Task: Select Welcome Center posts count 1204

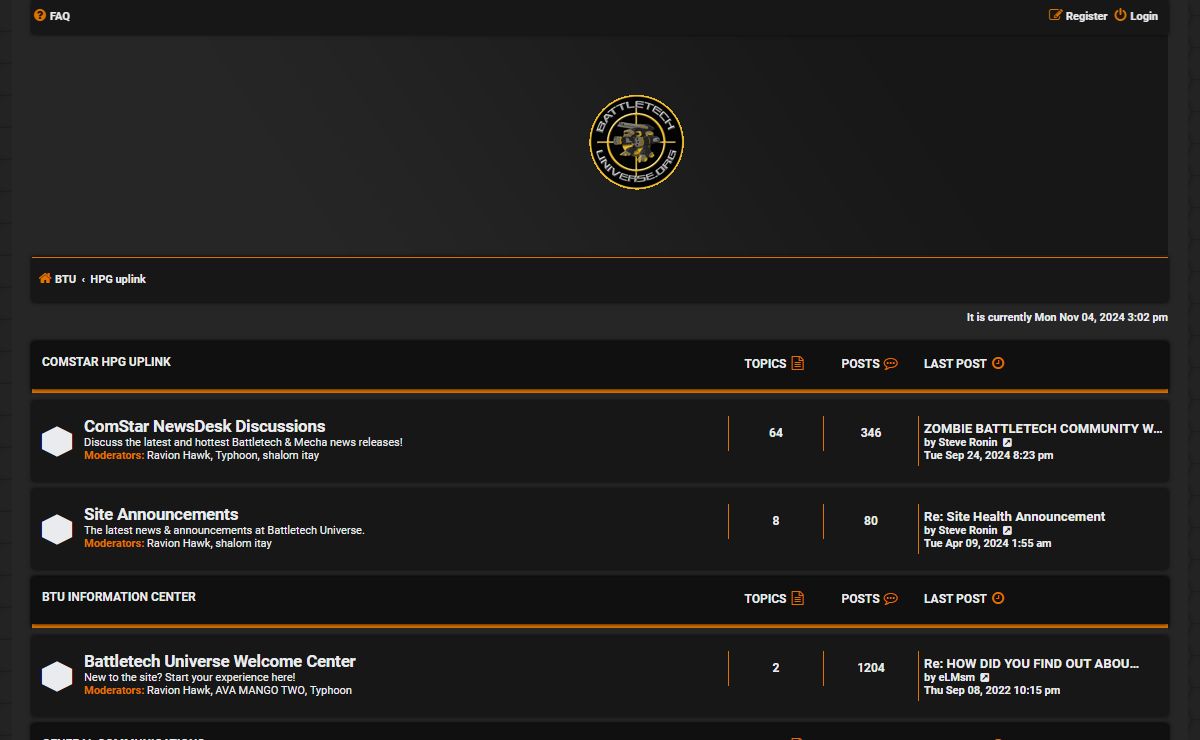Action: point(871,668)
